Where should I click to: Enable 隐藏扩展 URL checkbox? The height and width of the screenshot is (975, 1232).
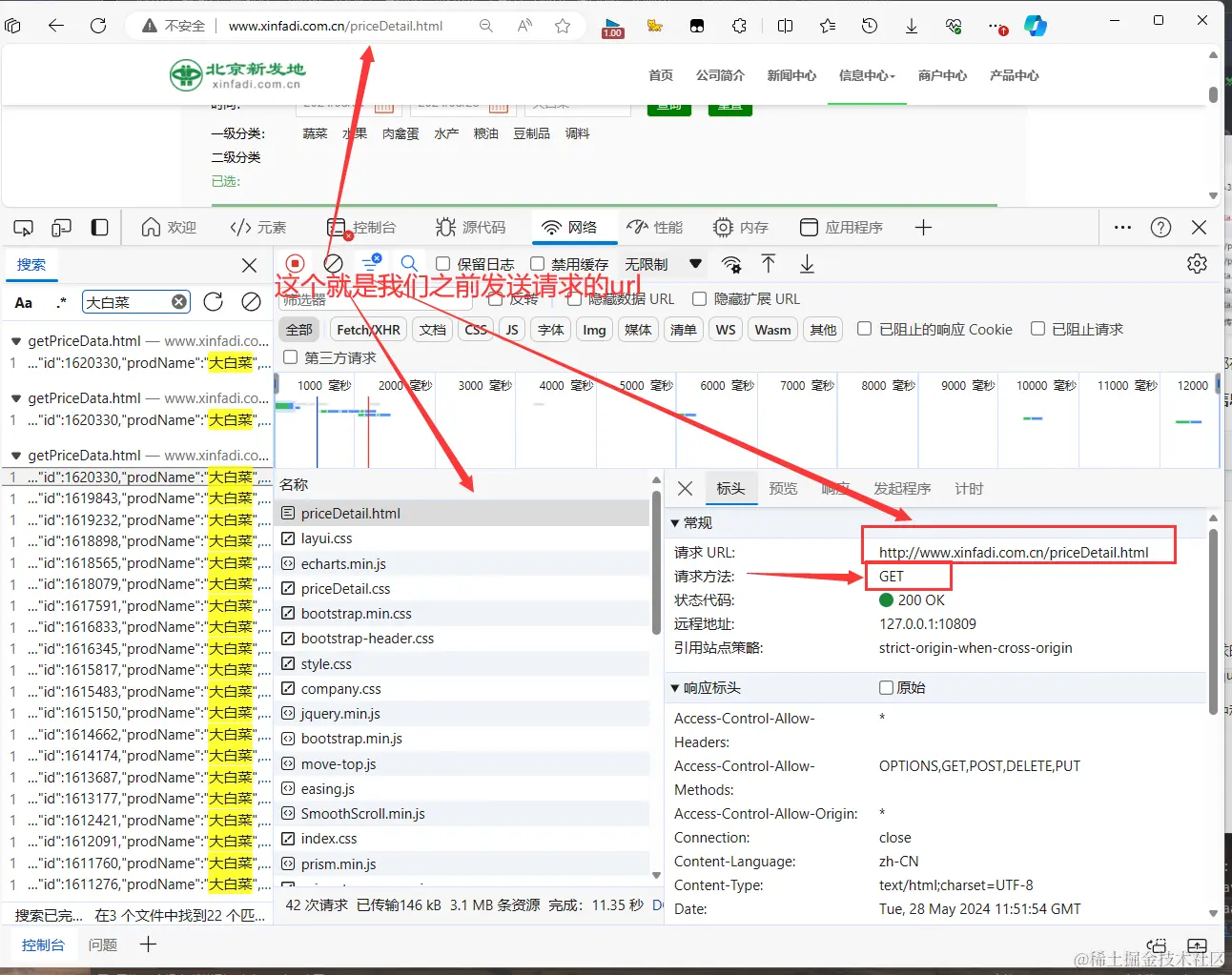(699, 298)
